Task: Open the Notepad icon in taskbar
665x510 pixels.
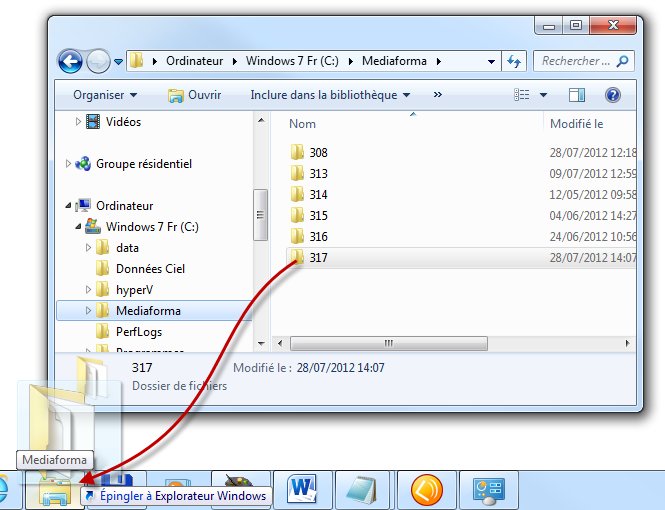Action: [367, 490]
